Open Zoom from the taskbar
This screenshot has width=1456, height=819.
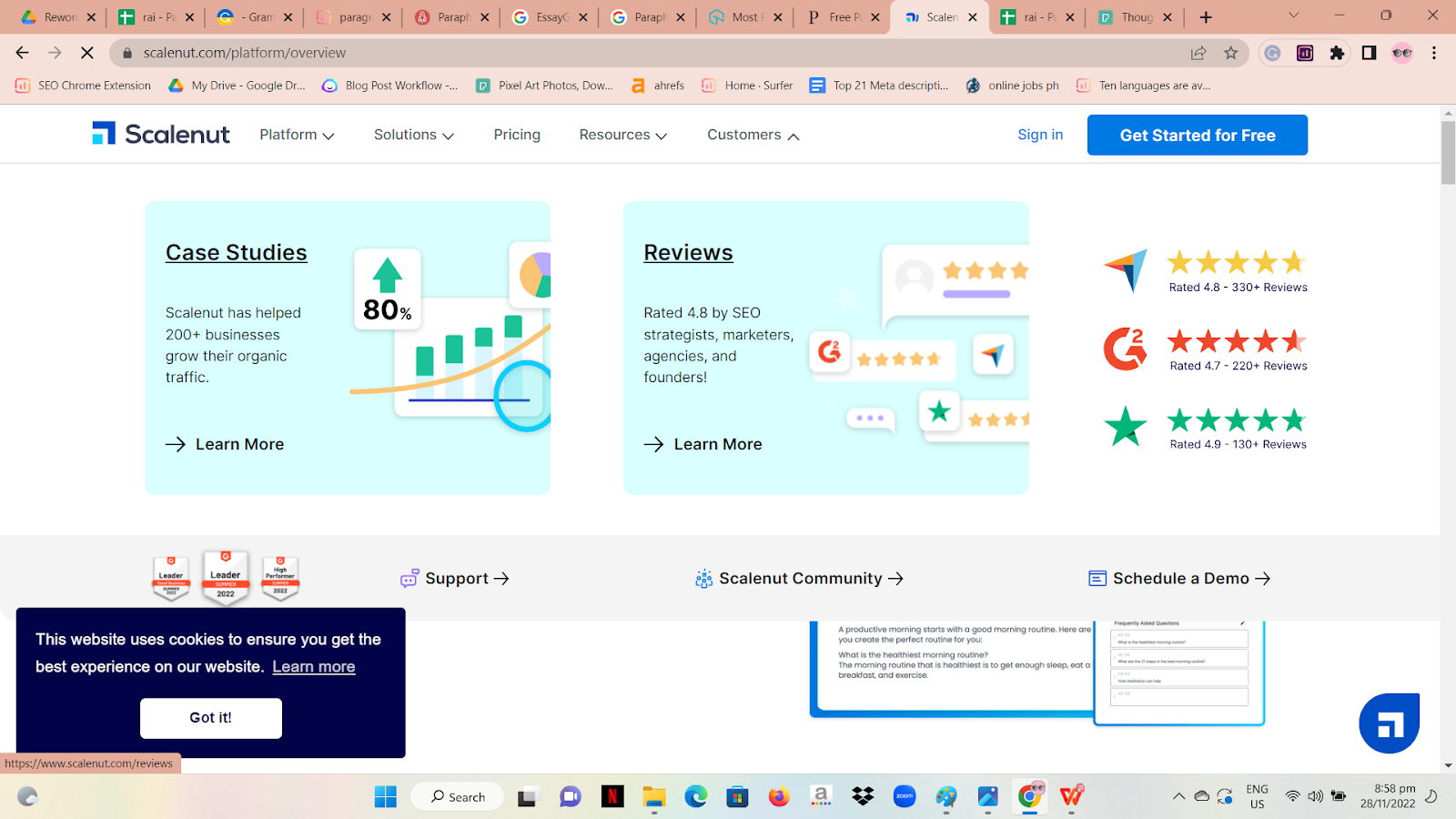tap(905, 797)
